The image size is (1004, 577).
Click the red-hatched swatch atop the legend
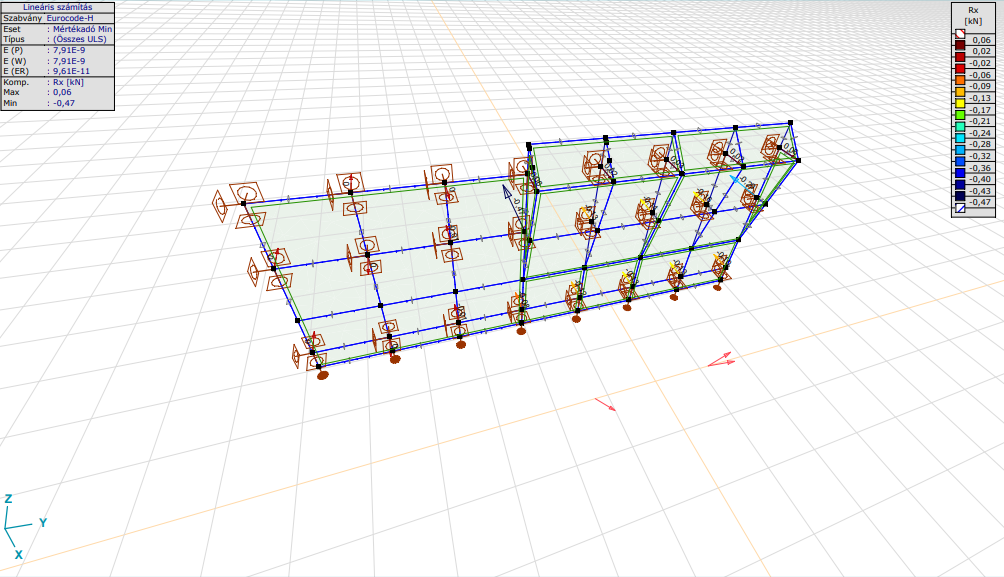[958, 32]
